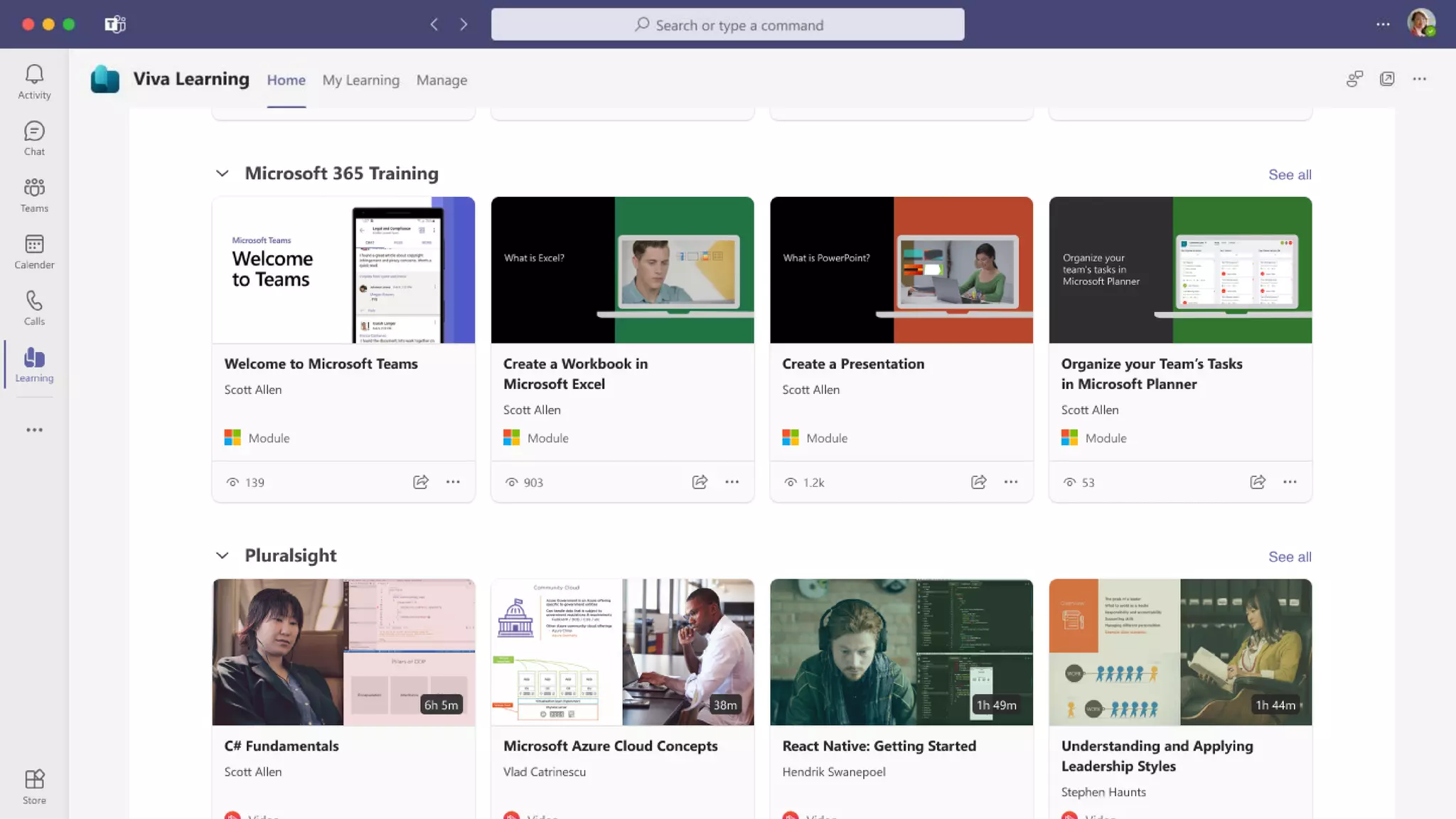Screen dimensions: 1456x819
Task: Open more options on Excel workbook card
Action: point(732,482)
